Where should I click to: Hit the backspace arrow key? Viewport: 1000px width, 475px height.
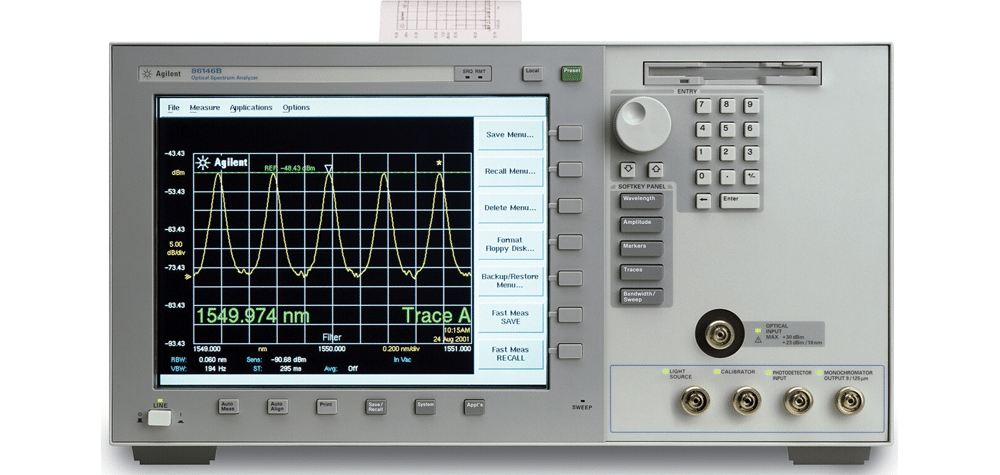click(x=703, y=201)
